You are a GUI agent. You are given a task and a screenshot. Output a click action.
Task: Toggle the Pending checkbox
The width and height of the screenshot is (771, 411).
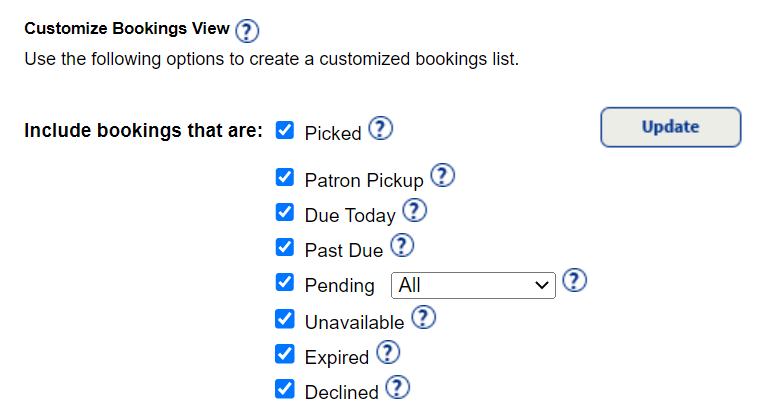pos(285,283)
